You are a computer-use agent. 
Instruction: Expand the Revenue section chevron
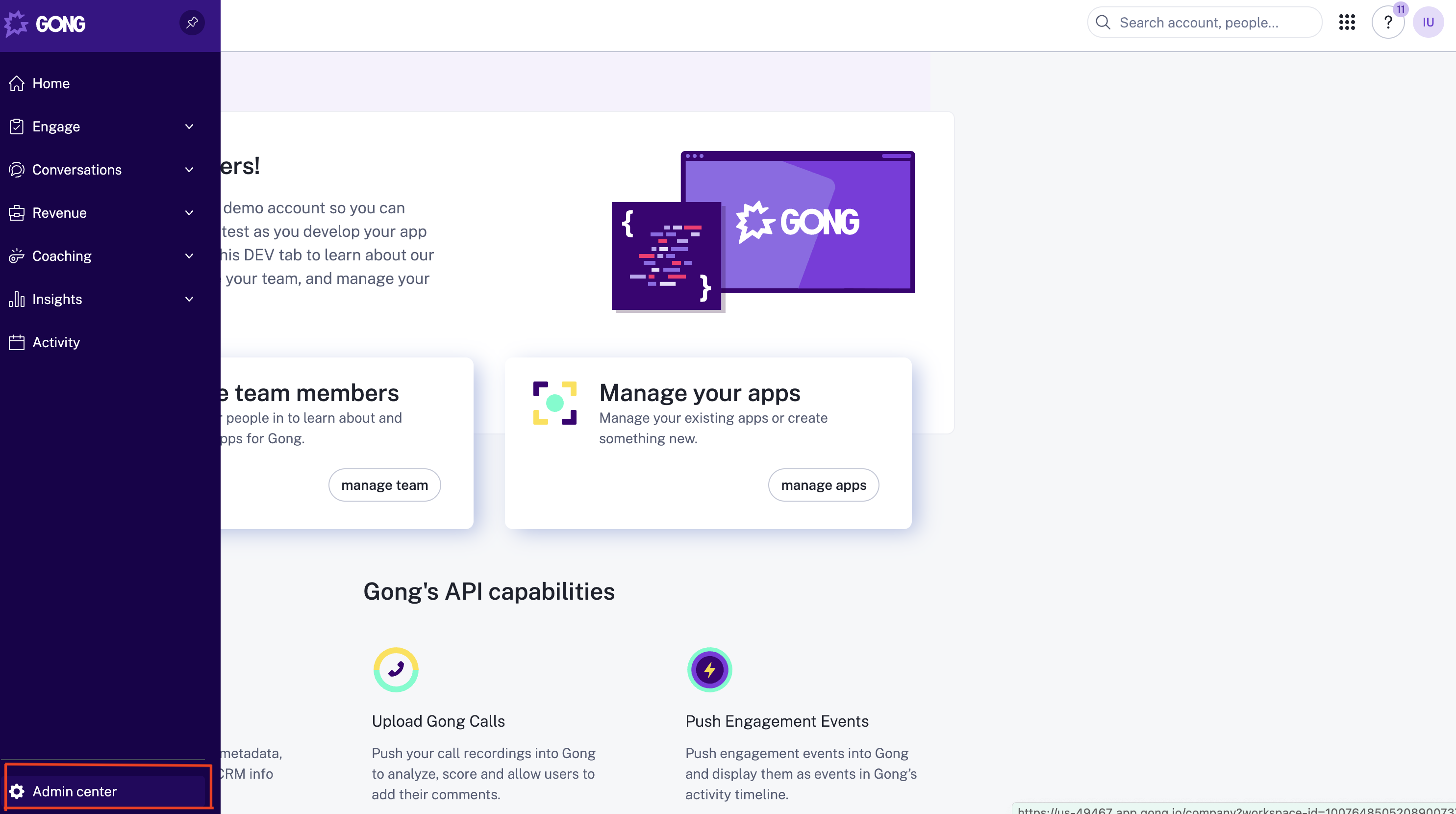(189, 213)
